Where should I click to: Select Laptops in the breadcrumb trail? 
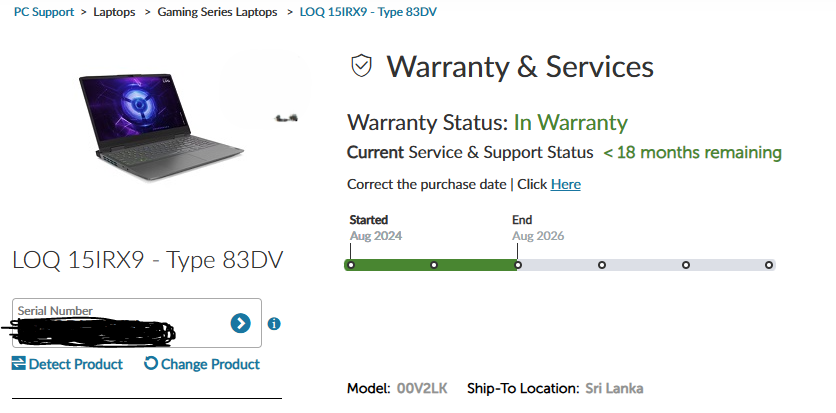[x=114, y=12]
